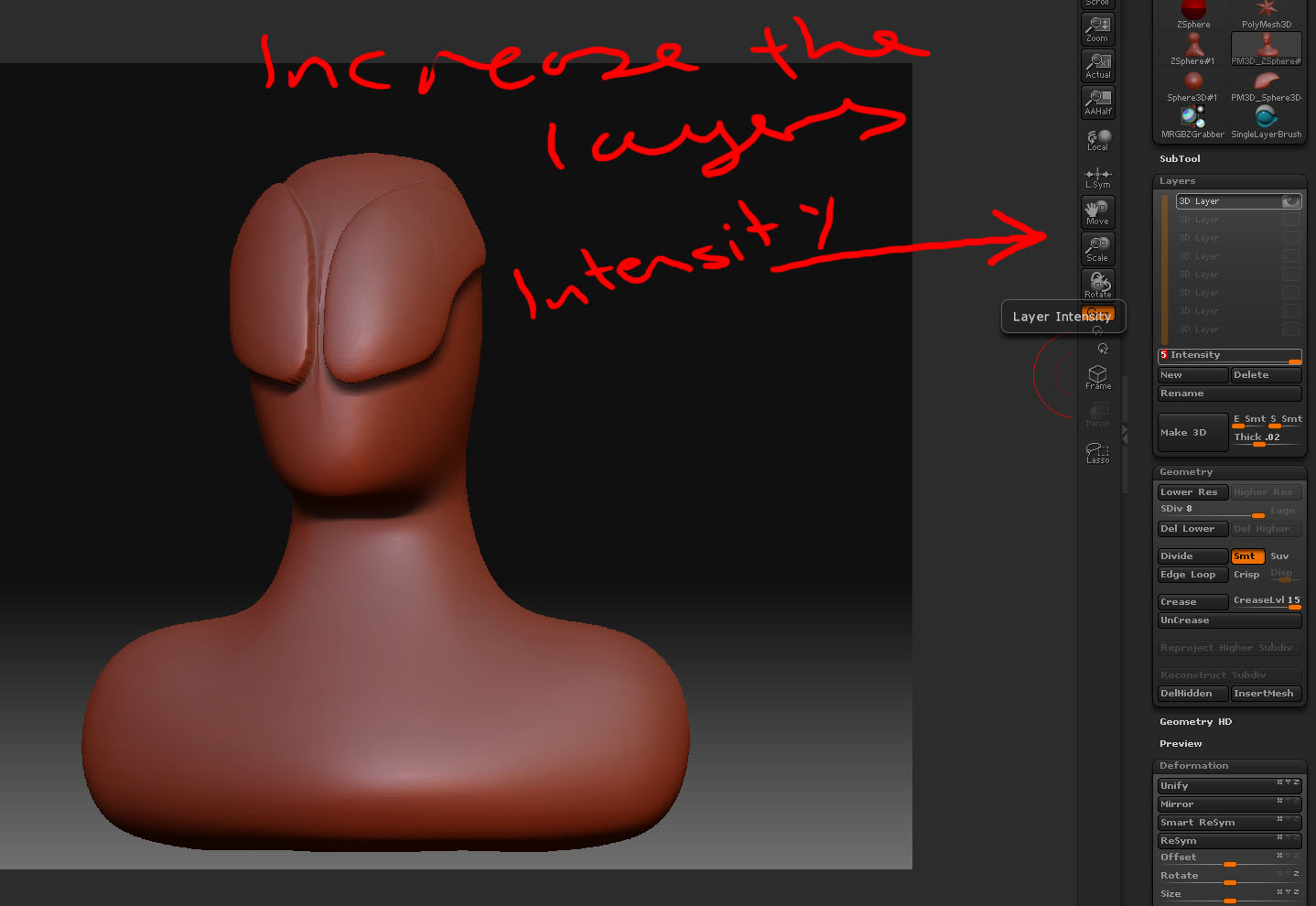The width and height of the screenshot is (1316, 906).
Task: Click the DelHidden button
Action: click(x=1192, y=694)
